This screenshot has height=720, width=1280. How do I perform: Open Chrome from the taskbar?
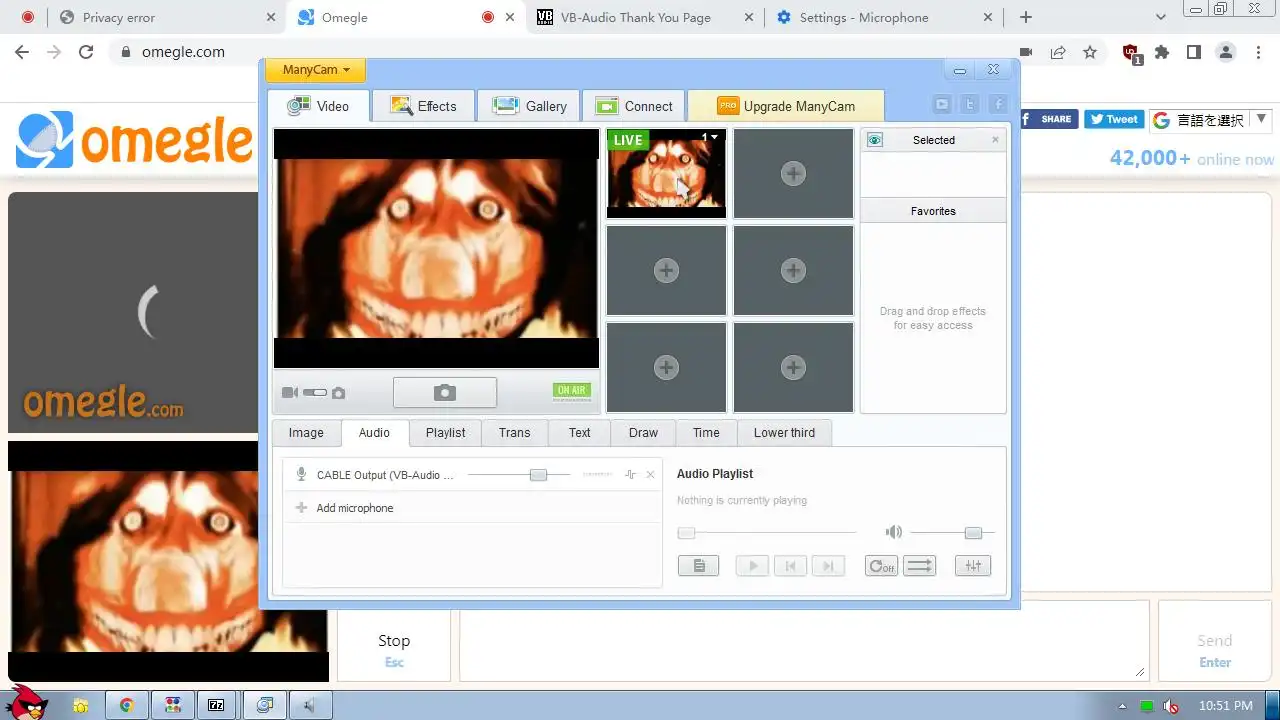127,705
